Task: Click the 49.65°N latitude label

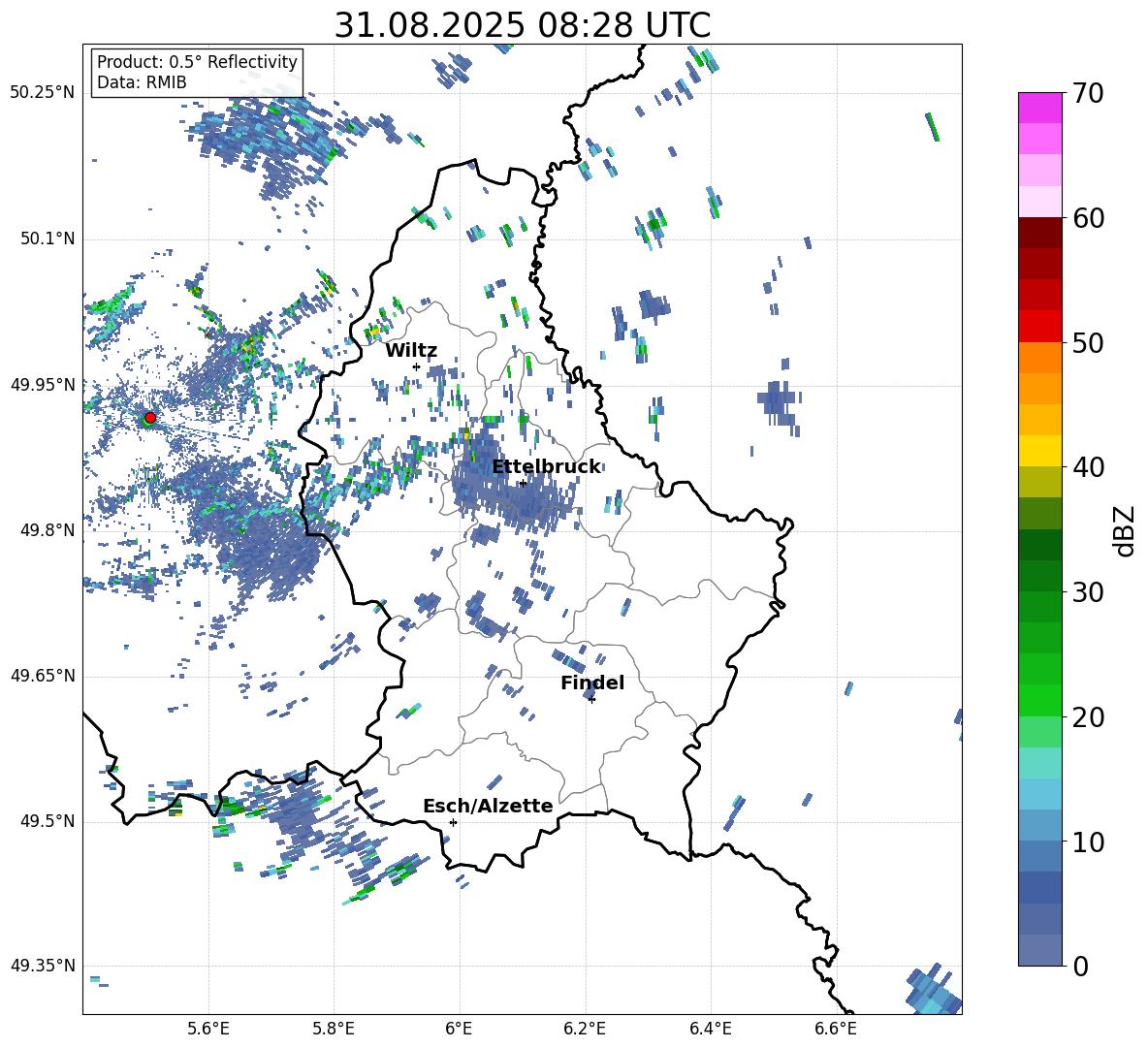Action: click(43, 676)
